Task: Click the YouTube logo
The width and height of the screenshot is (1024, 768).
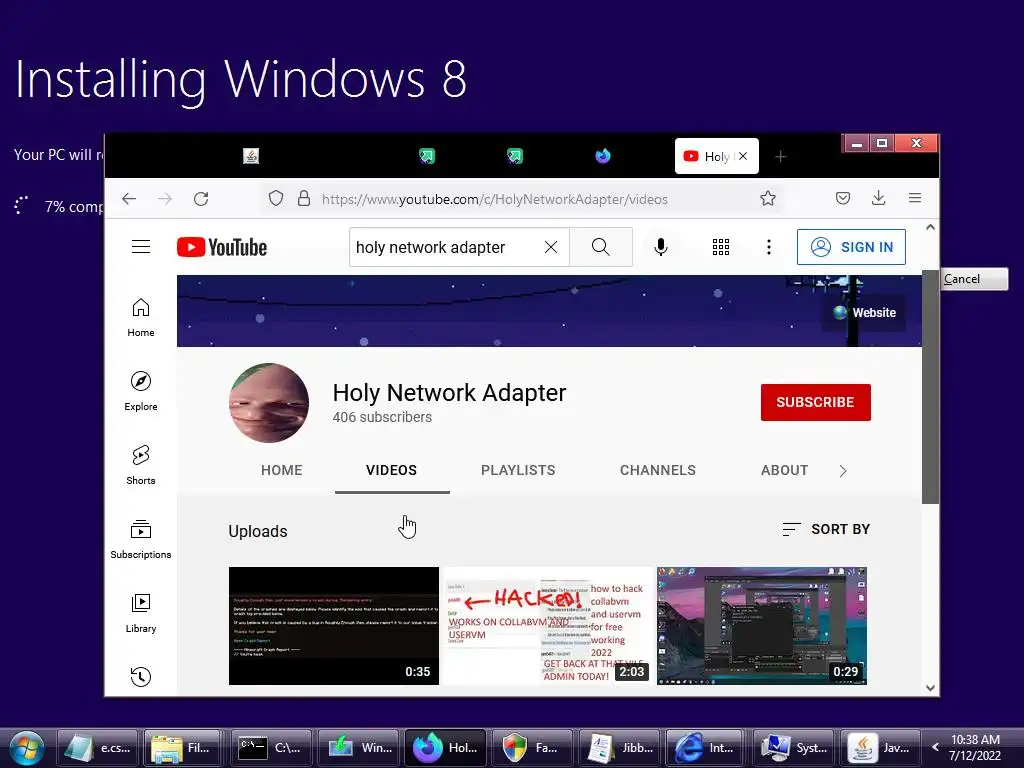Action: coord(222,248)
